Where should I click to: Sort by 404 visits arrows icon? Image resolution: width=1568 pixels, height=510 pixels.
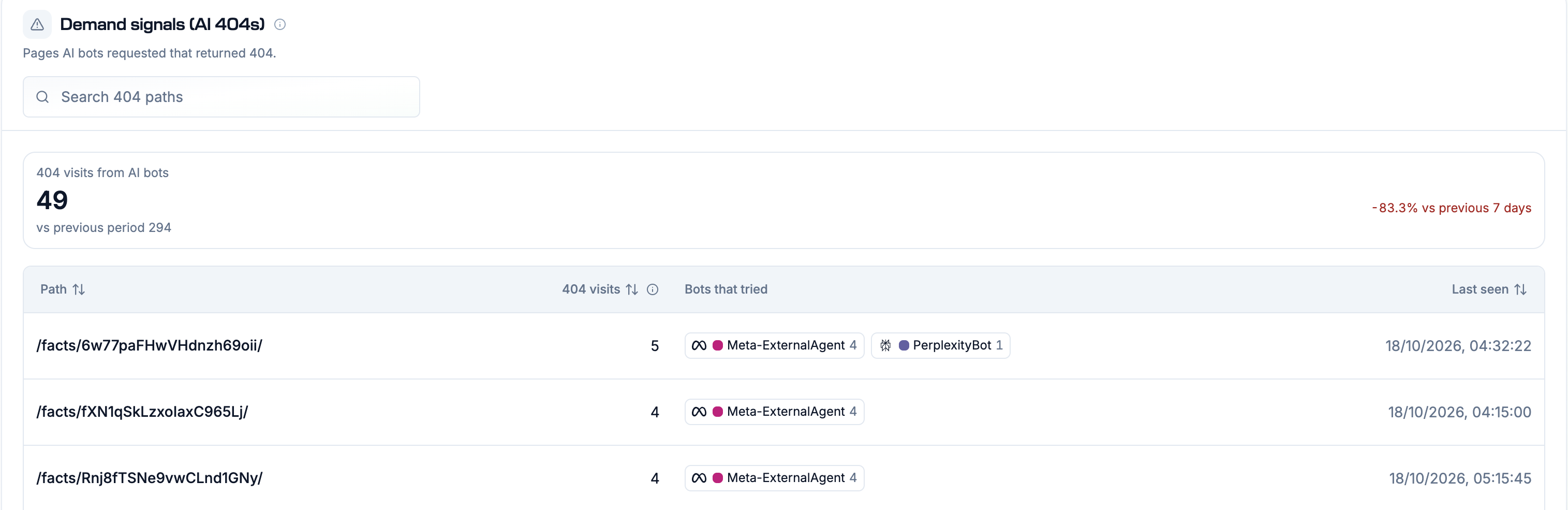[632, 289]
